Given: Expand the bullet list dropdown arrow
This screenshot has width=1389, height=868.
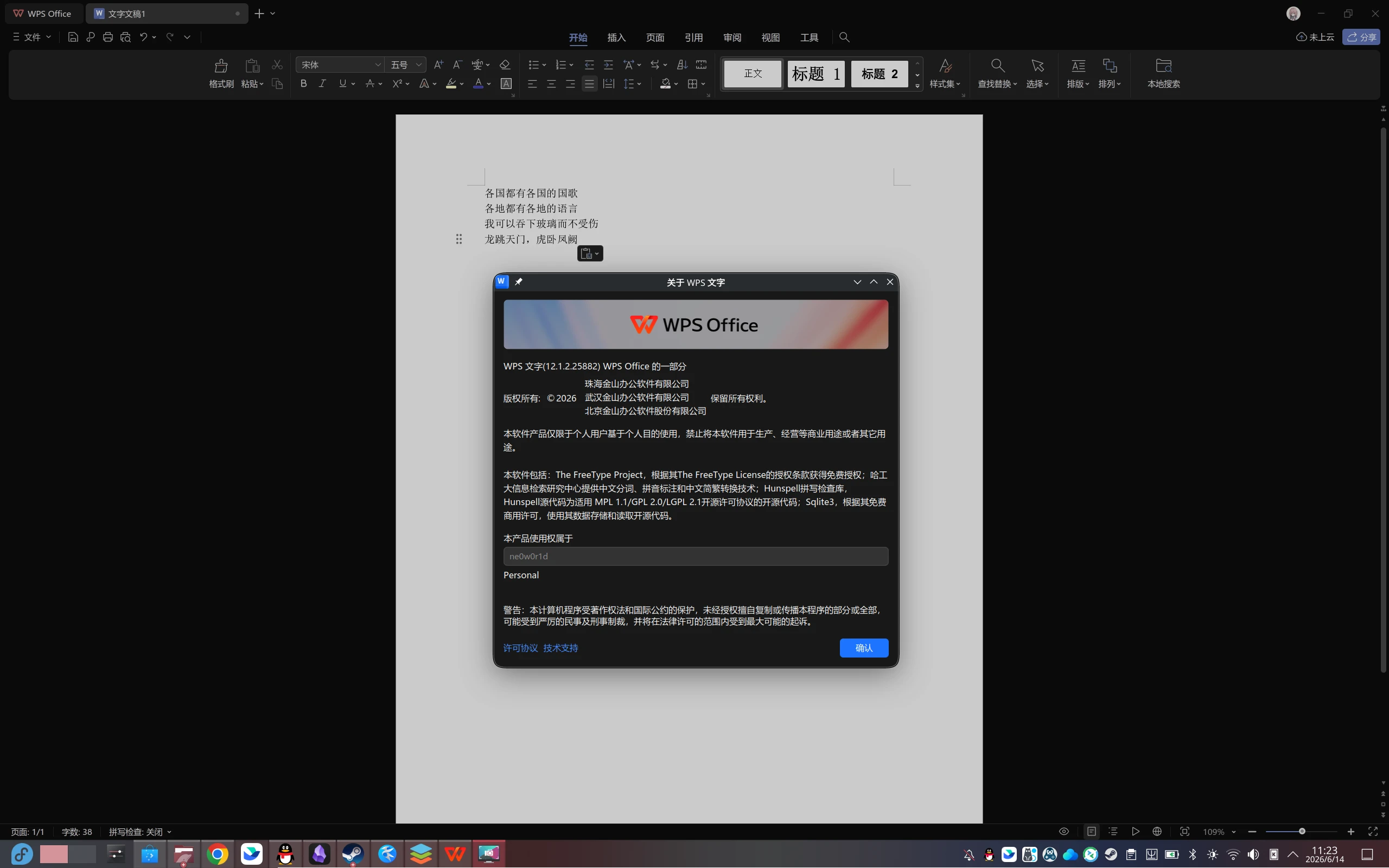Looking at the screenshot, I should click(544, 66).
